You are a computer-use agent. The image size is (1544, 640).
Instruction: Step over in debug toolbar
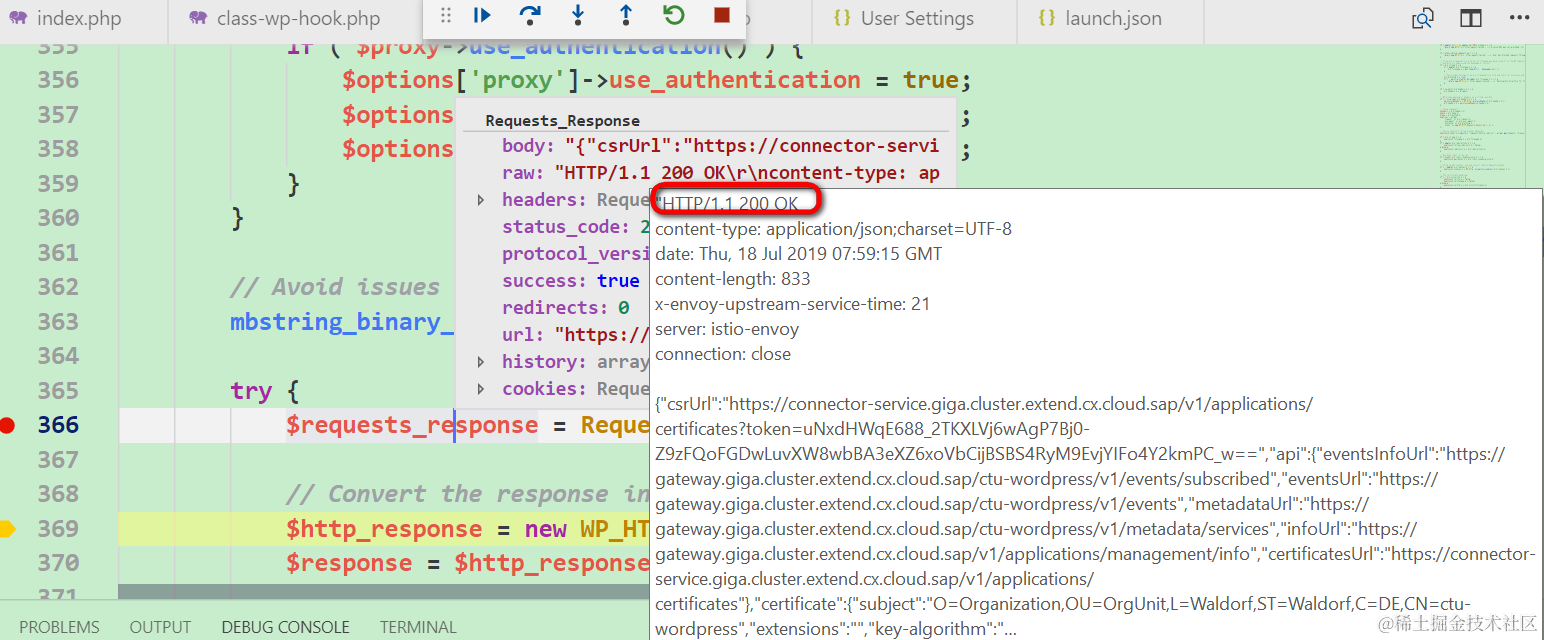pyautogui.click(x=530, y=15)
